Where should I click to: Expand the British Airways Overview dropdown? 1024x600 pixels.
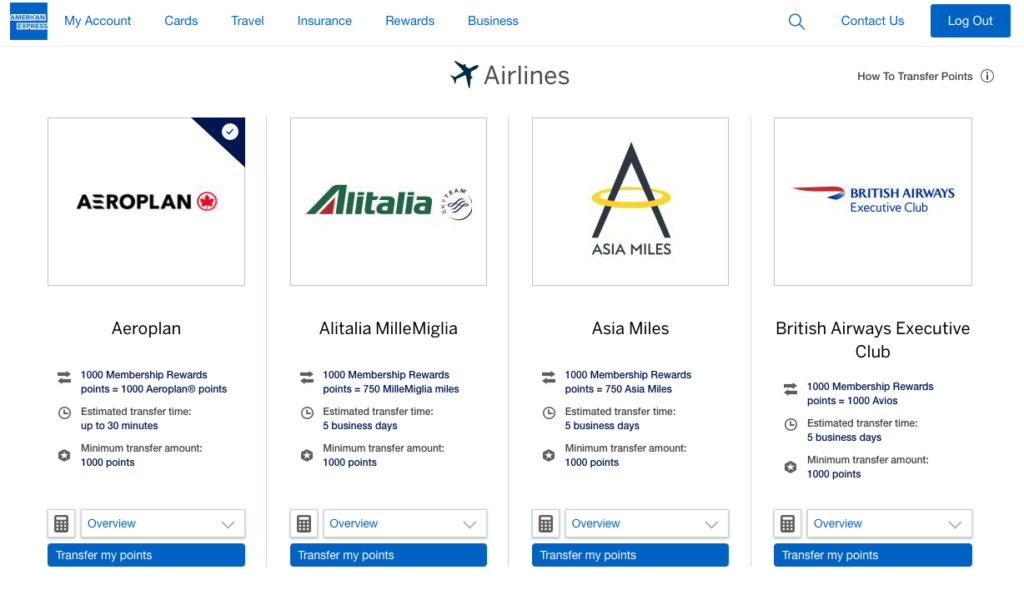tap(888, 523)
